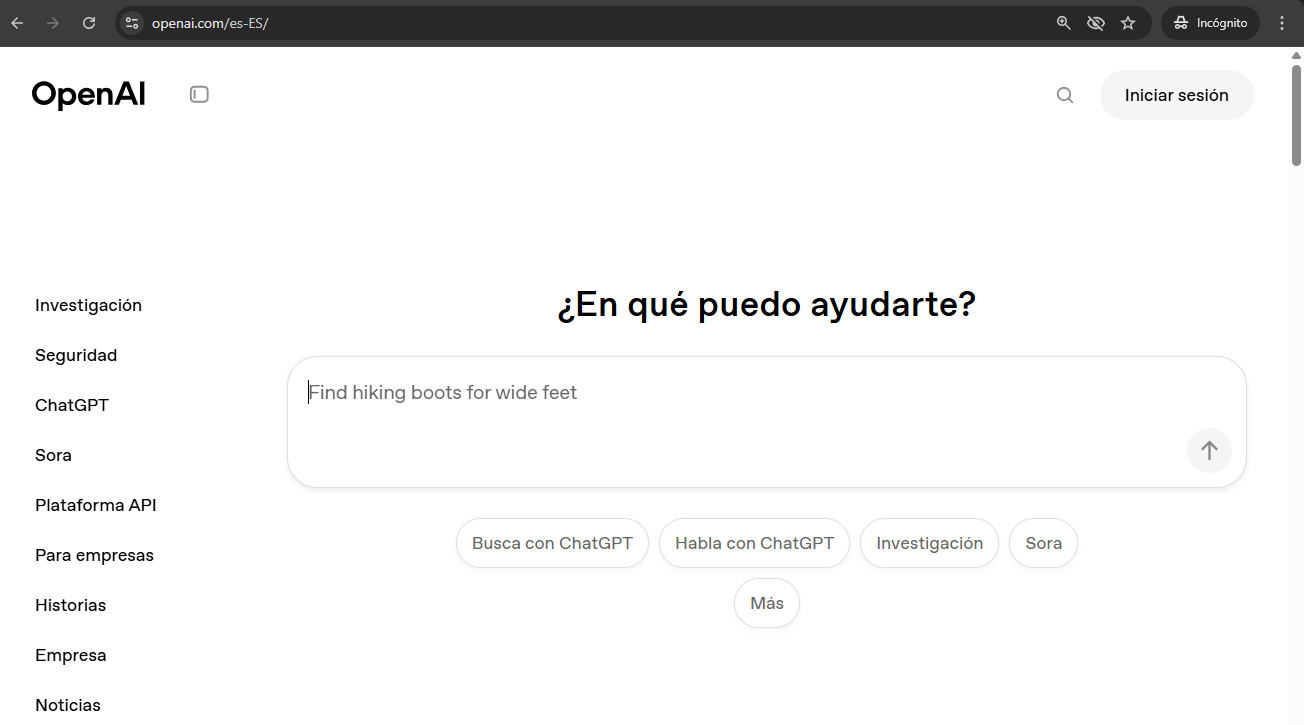The height and width of the screenshot is (725, 1304).
Task: Click the ¿En qué puedo ayudarte? heading
Action: [x=766, y=305]
